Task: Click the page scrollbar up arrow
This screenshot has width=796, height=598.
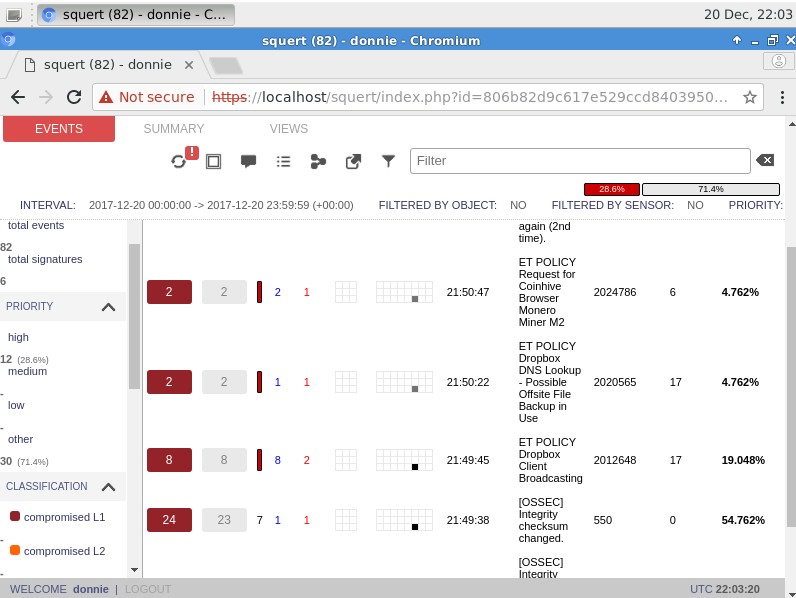Action: tap(791, 123)
